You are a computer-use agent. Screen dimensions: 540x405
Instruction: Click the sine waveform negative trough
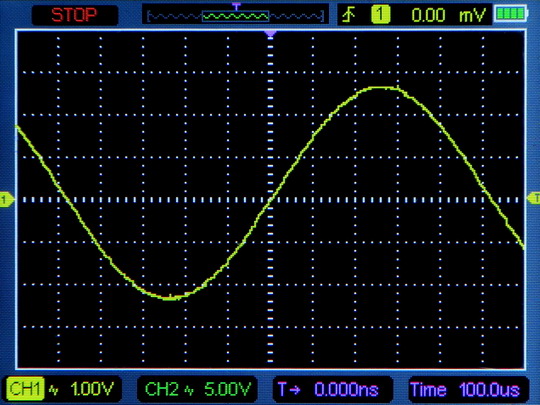[170, 298]
